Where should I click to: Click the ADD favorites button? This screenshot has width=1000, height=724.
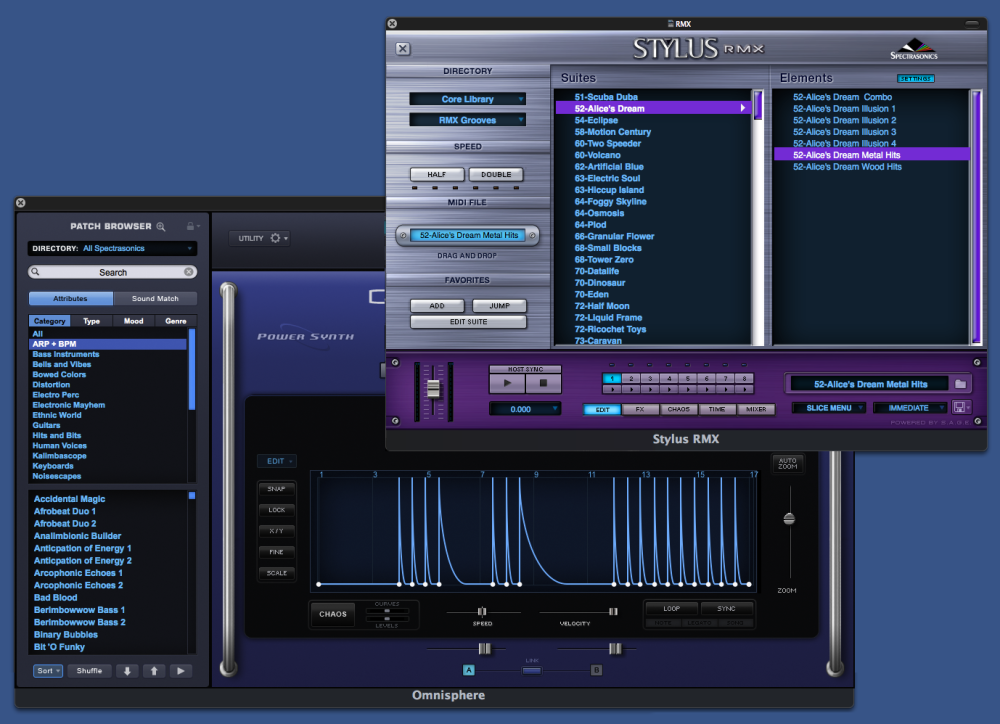click(437, 306)
